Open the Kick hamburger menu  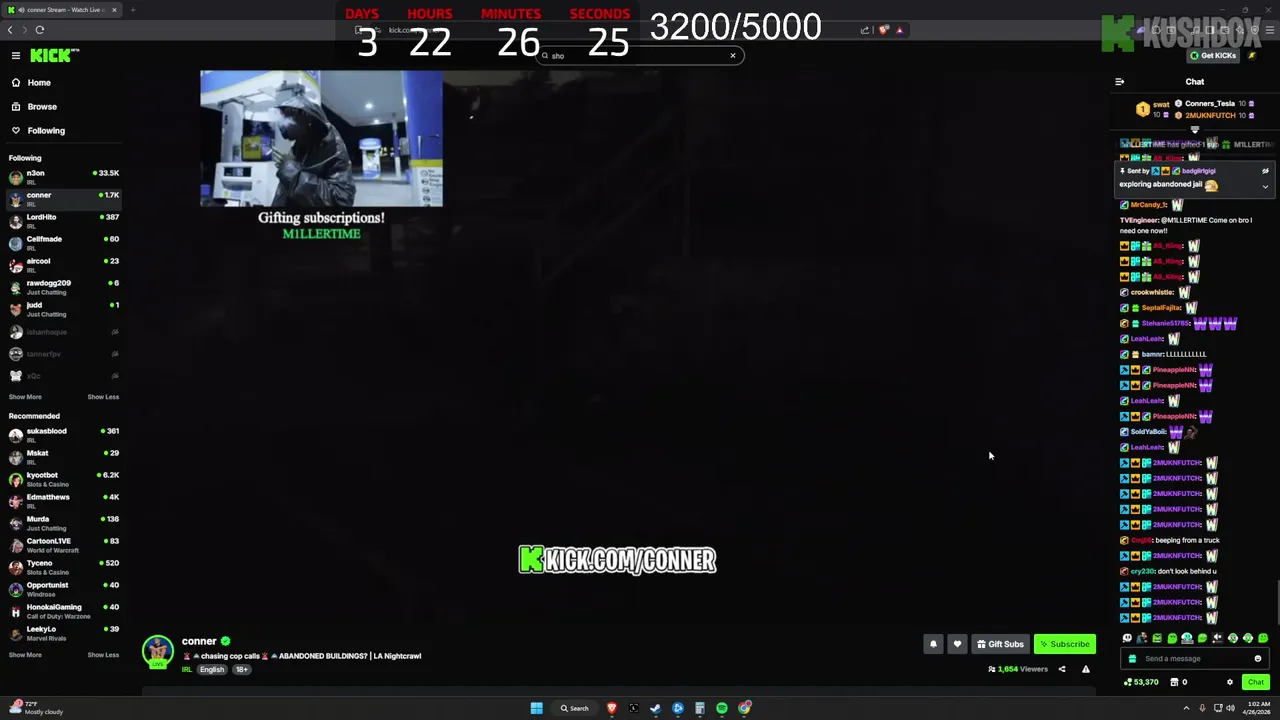(16, 56)
